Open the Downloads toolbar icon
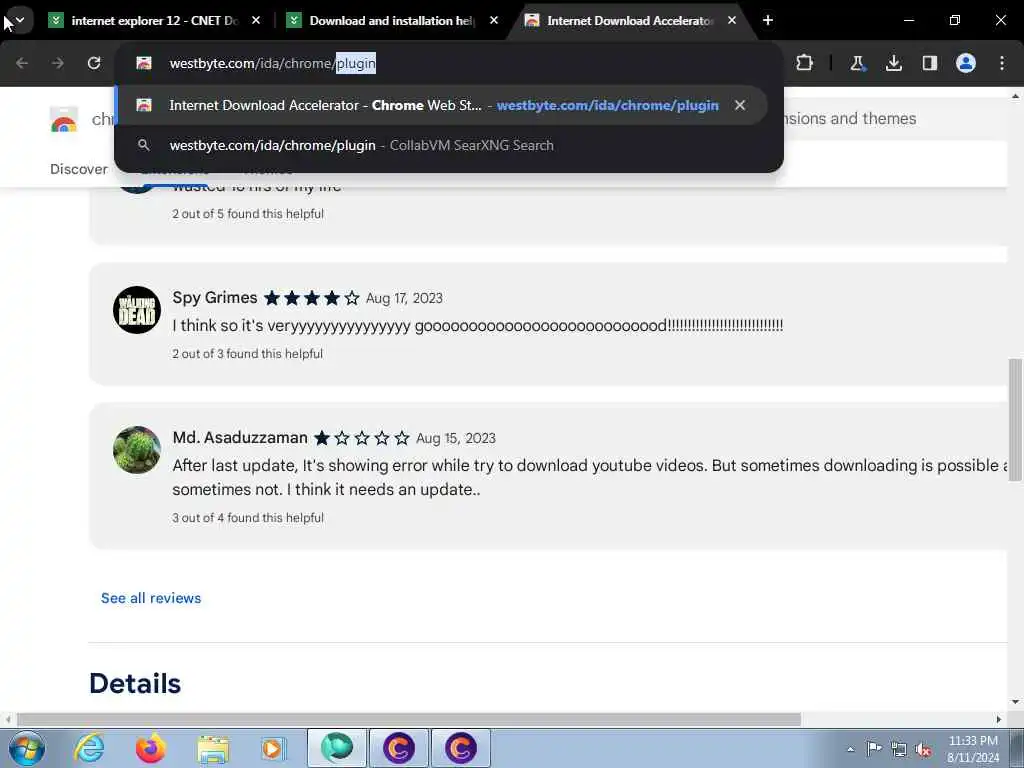Viewport: 1024px width, 768px height. click(x=893, y=63)
